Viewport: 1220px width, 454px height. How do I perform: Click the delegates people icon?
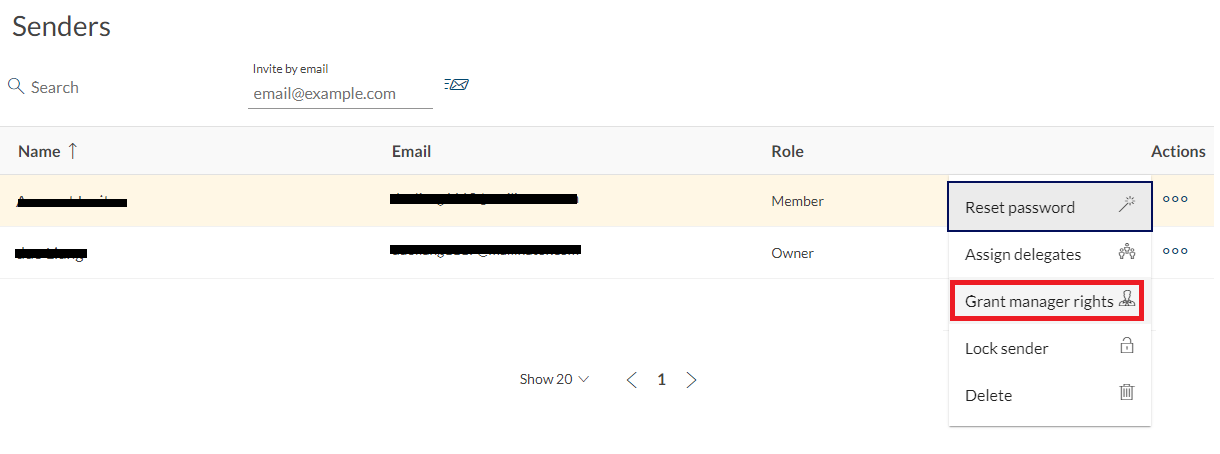coord(1127,252)
